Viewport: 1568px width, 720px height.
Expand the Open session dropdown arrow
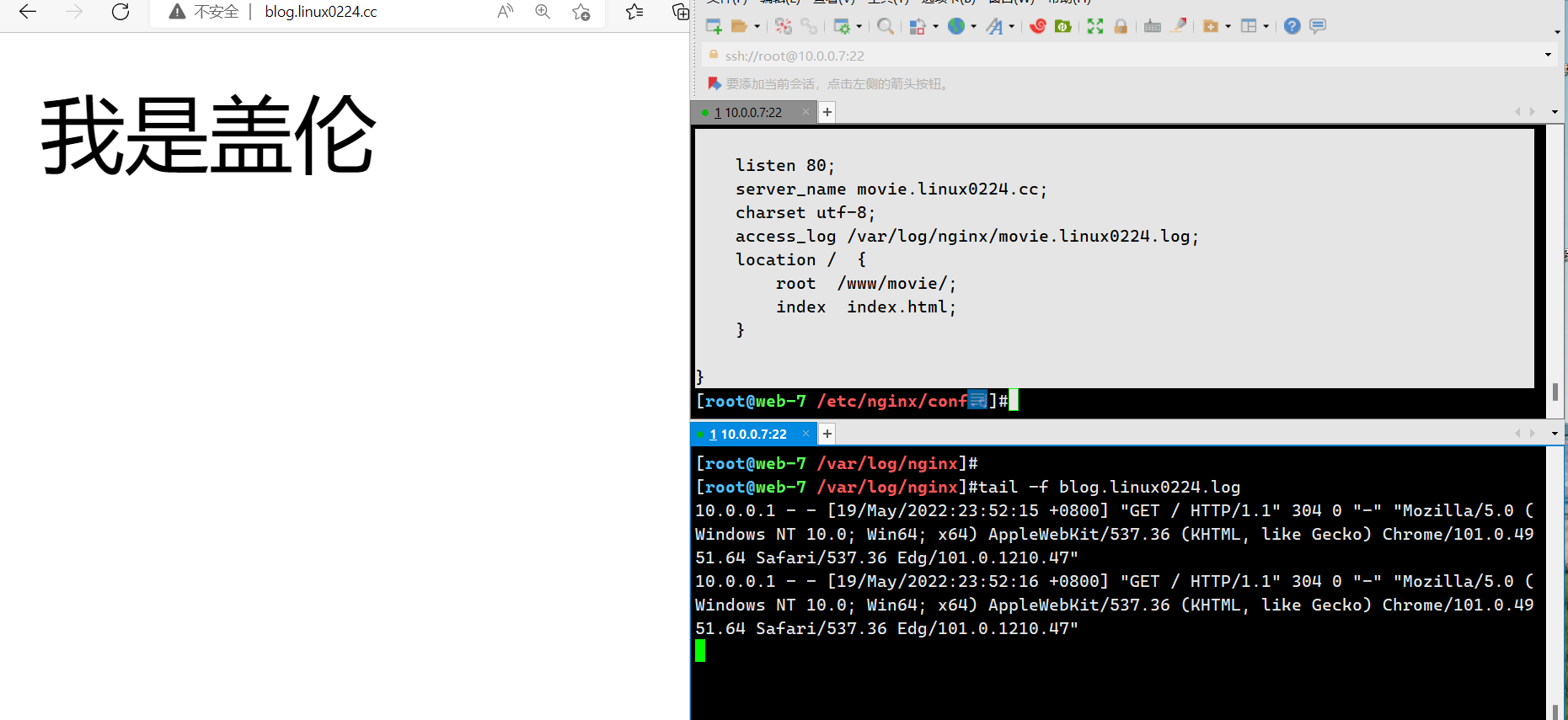tap(757, 26)
